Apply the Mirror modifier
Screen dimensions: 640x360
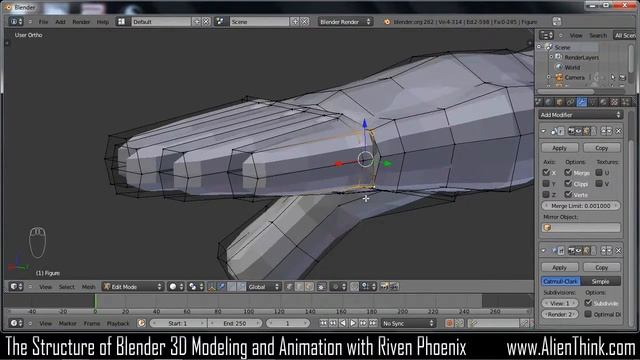coord(559,148)
